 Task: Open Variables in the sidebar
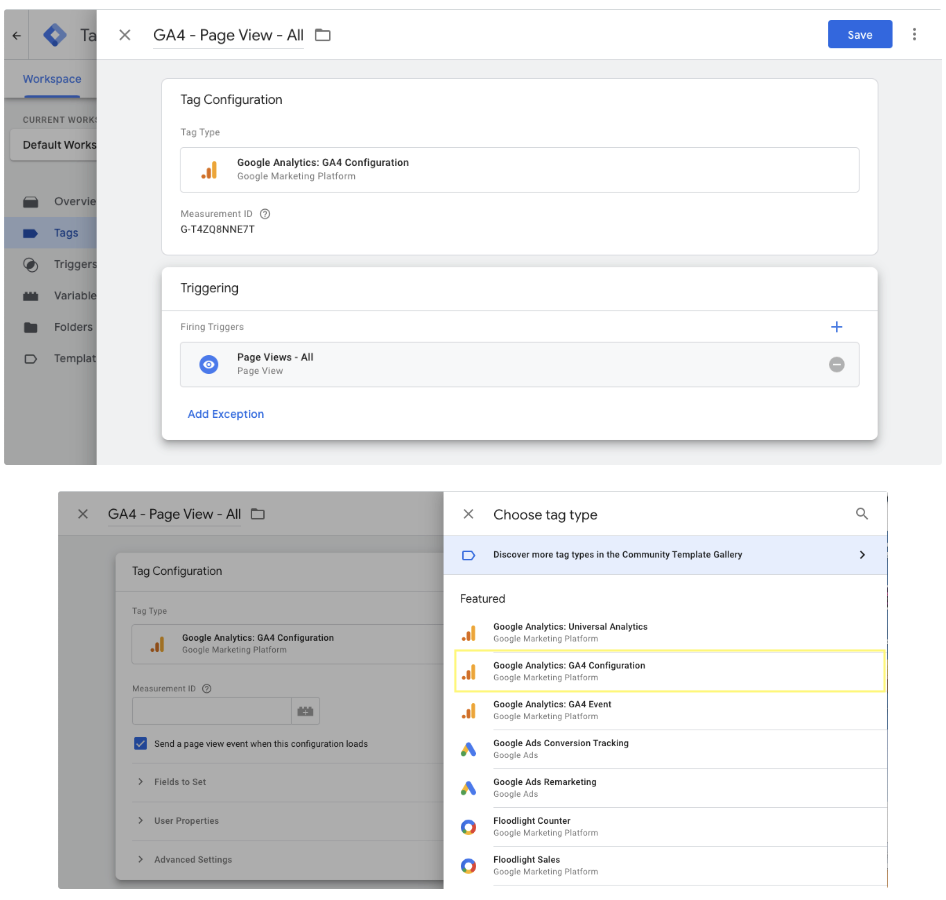(51, 296)
